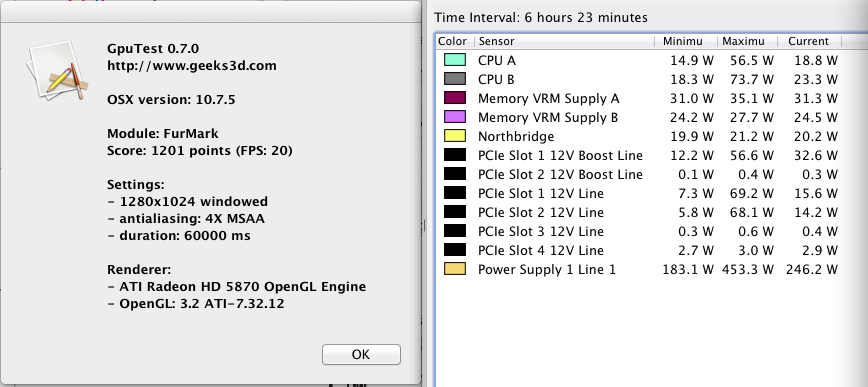The height and width of the screenshot is (387, 868).
Task: Sort by the Sensor column header
Action: click(564, 41)
